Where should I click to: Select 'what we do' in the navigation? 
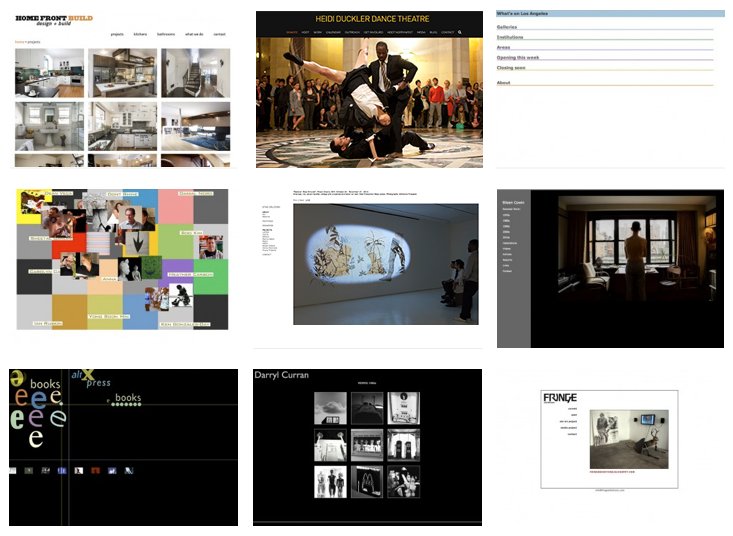[193, 33]
